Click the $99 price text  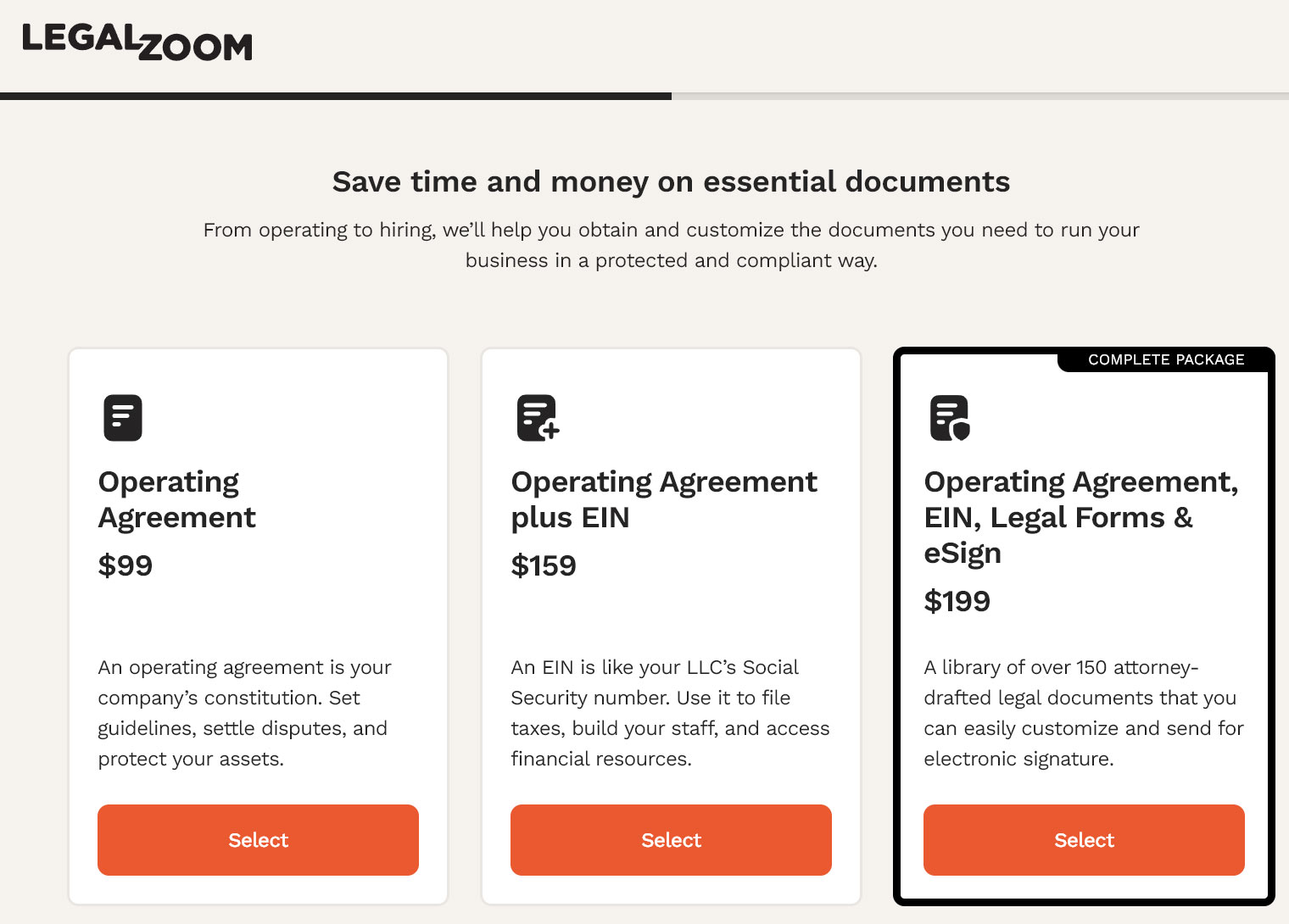point(126,565)
